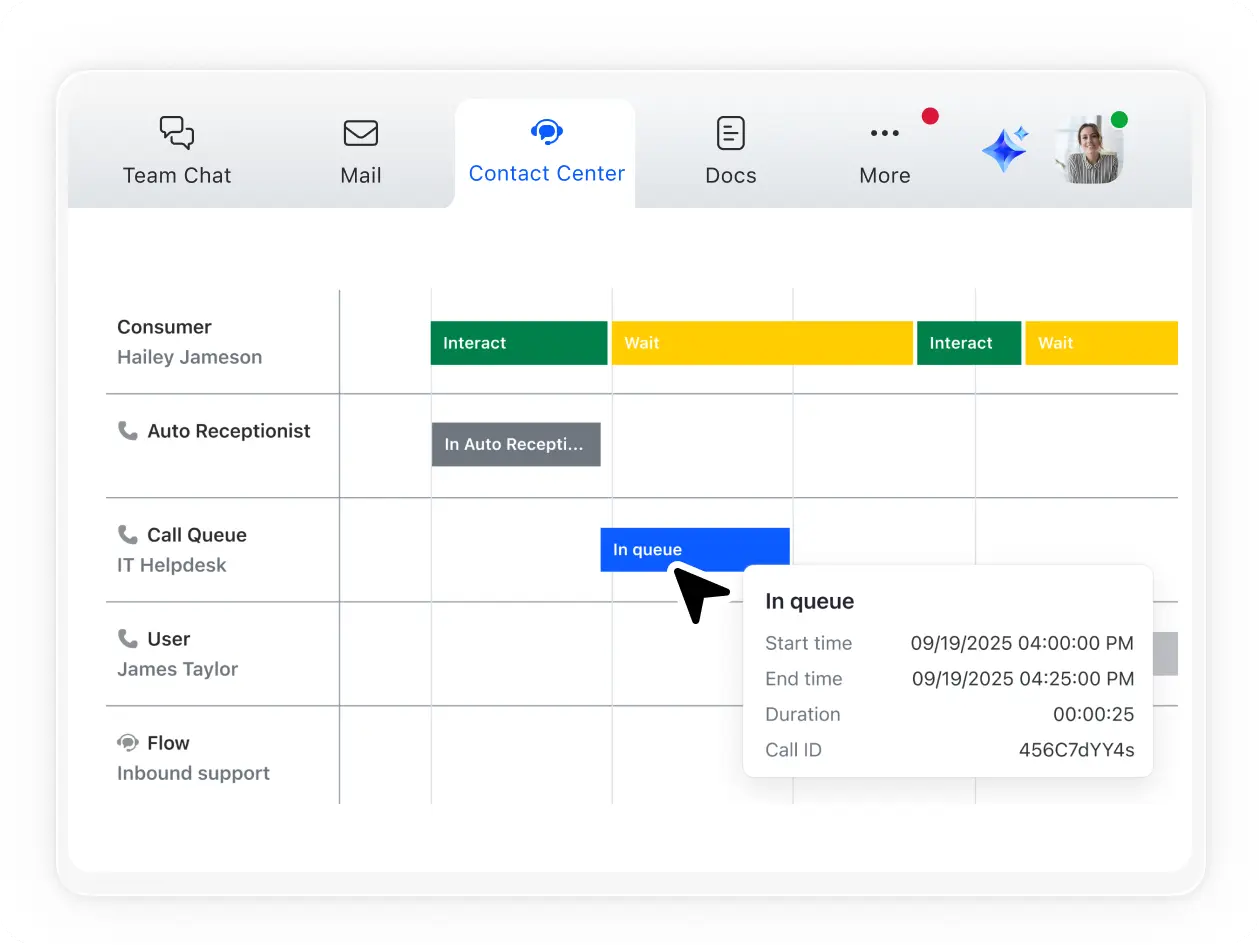Click the In Auto Receptionist gray bar

coord(516,444)
